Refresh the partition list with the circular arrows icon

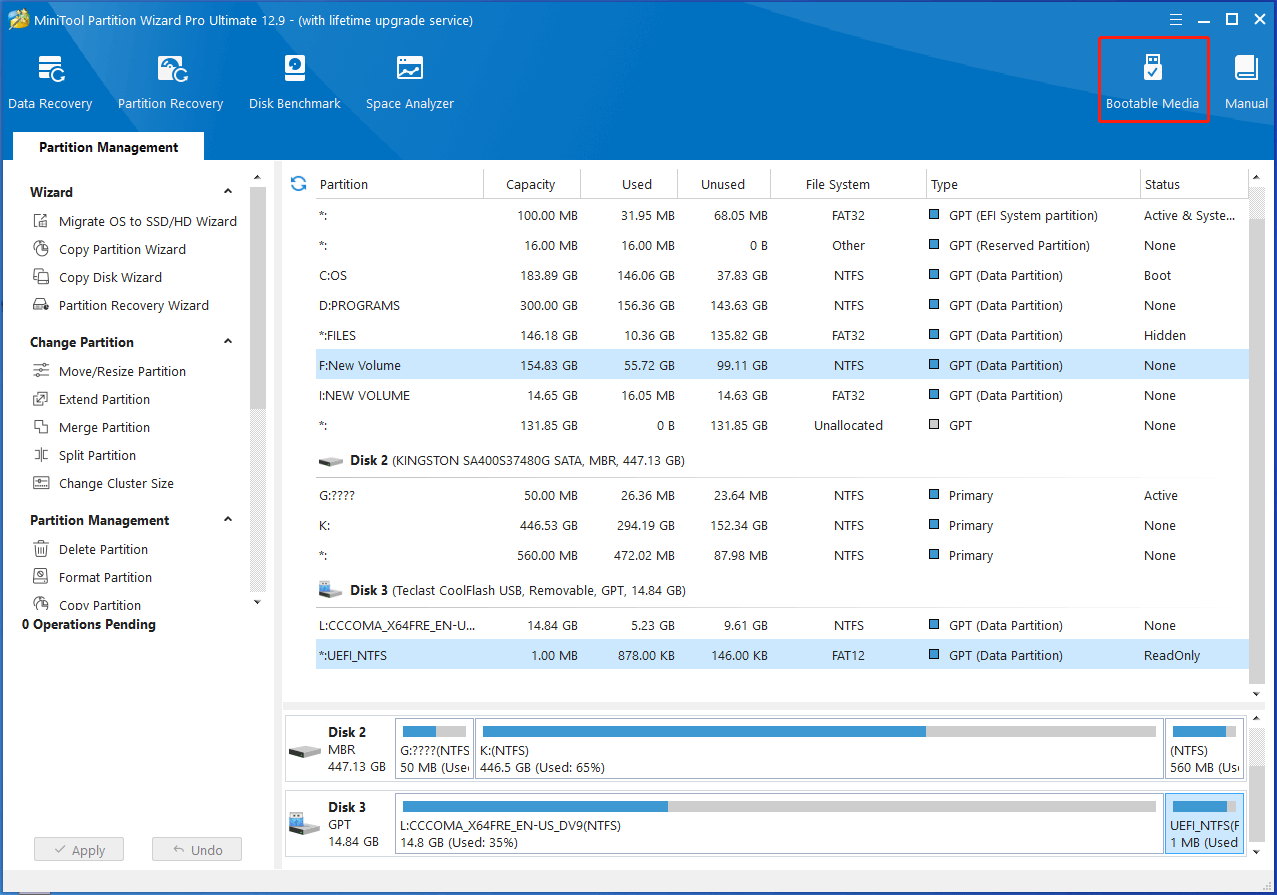point(298,184)
